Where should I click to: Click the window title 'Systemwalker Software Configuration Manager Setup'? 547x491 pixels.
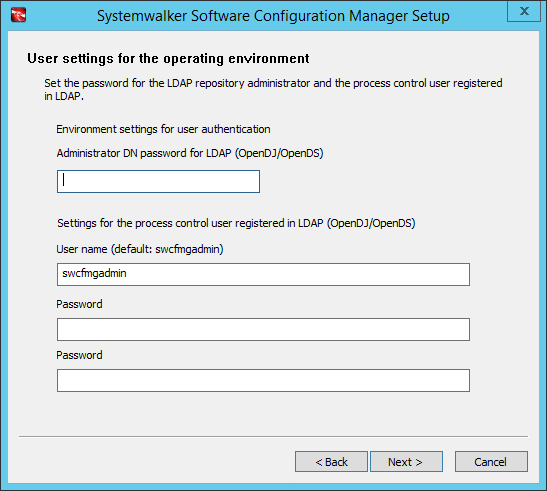pyautogui.click(x=273, y=16)
